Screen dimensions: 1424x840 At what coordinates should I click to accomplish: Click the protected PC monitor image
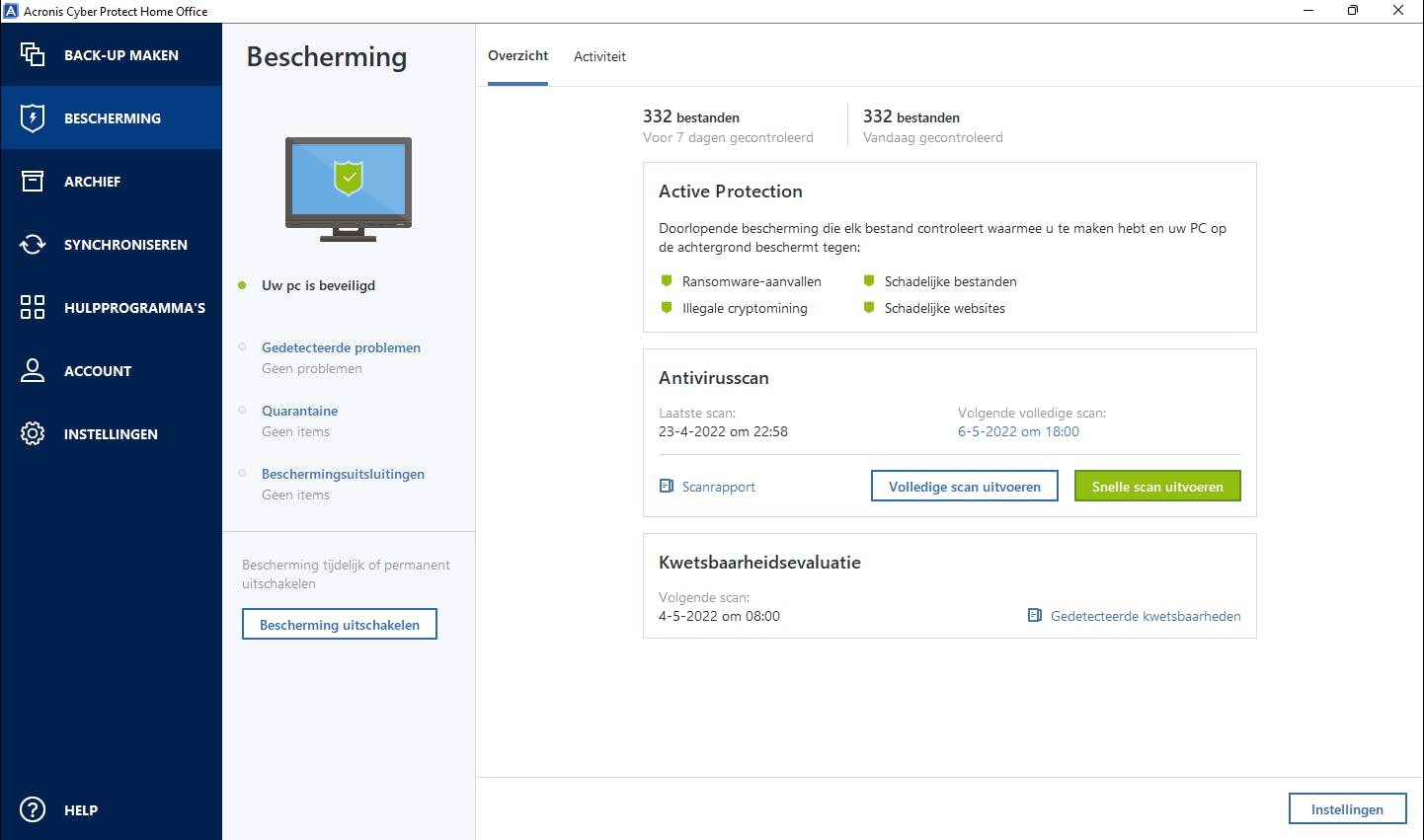(x=349, y=188)
